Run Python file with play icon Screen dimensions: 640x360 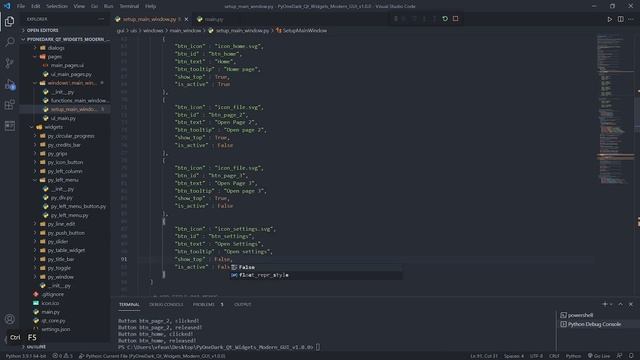click(x=609, y=19)
